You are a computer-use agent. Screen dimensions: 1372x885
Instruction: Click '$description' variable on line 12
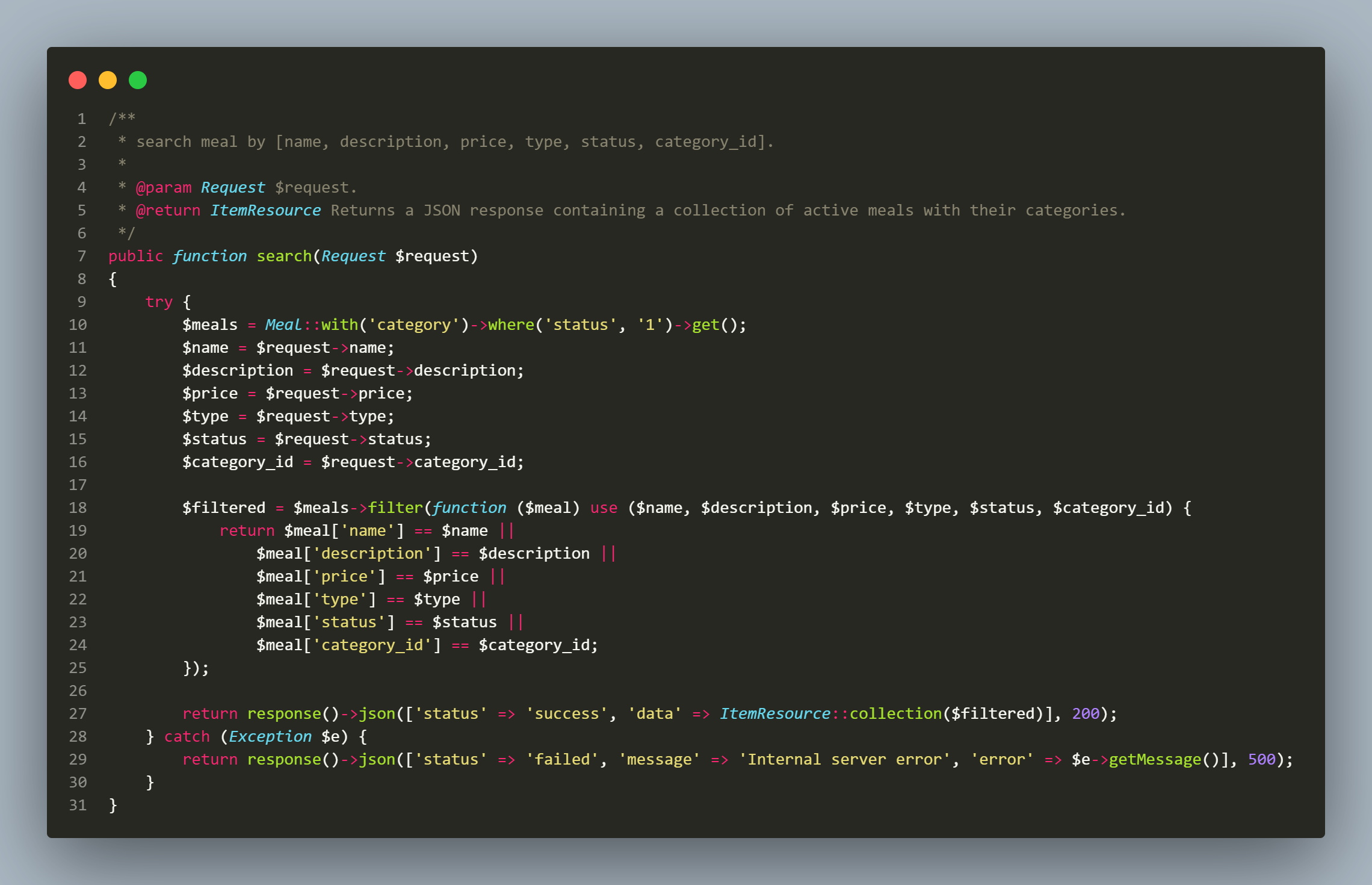238,371
